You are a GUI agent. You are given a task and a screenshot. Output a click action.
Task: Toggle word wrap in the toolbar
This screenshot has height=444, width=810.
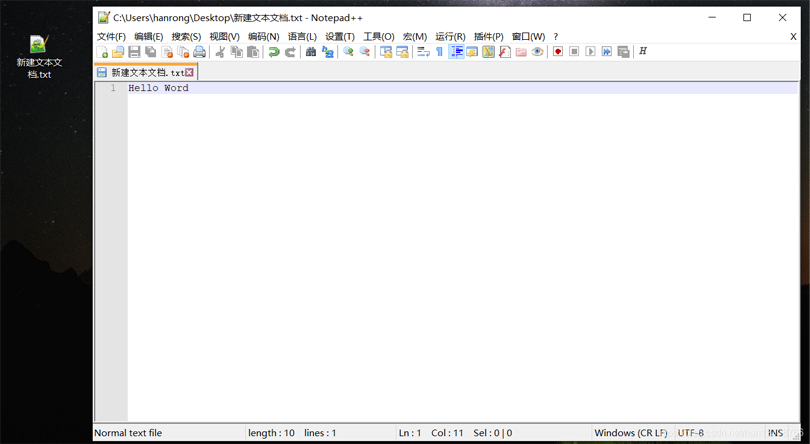[423, 52]
